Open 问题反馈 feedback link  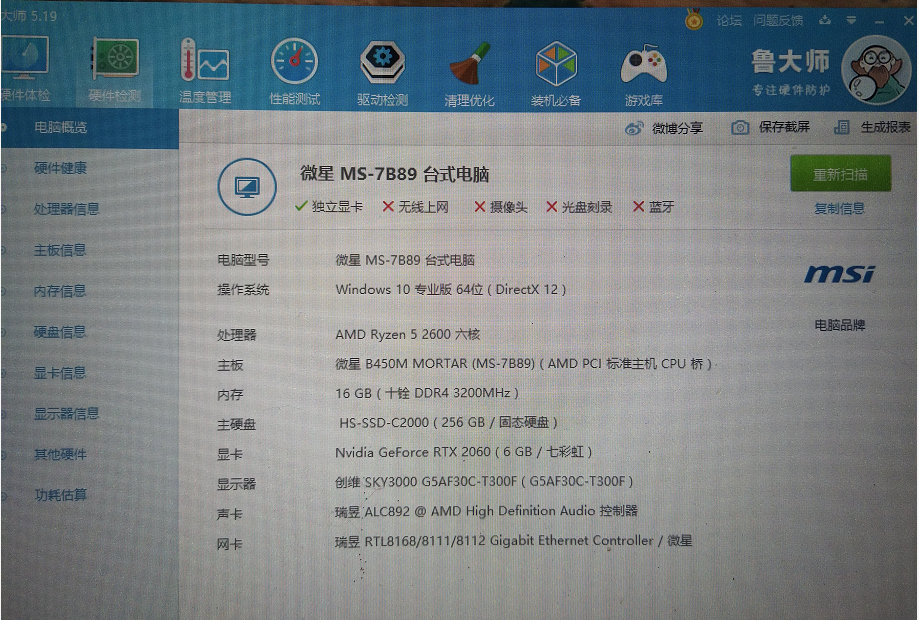[x=778, y=21]
